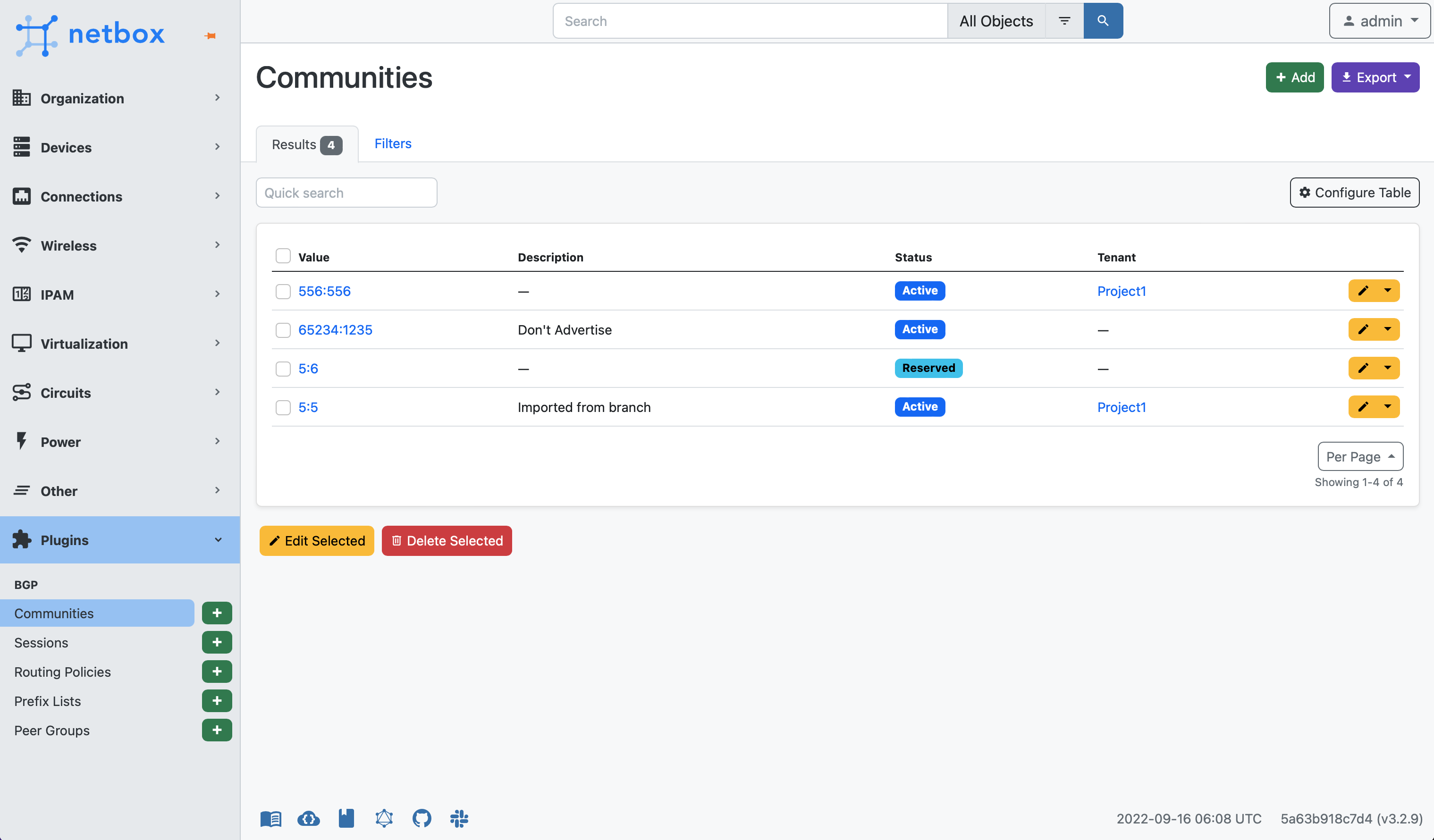Switch to the Filters tab
This screenshot has height=840, width=1434.
[393, 143]
